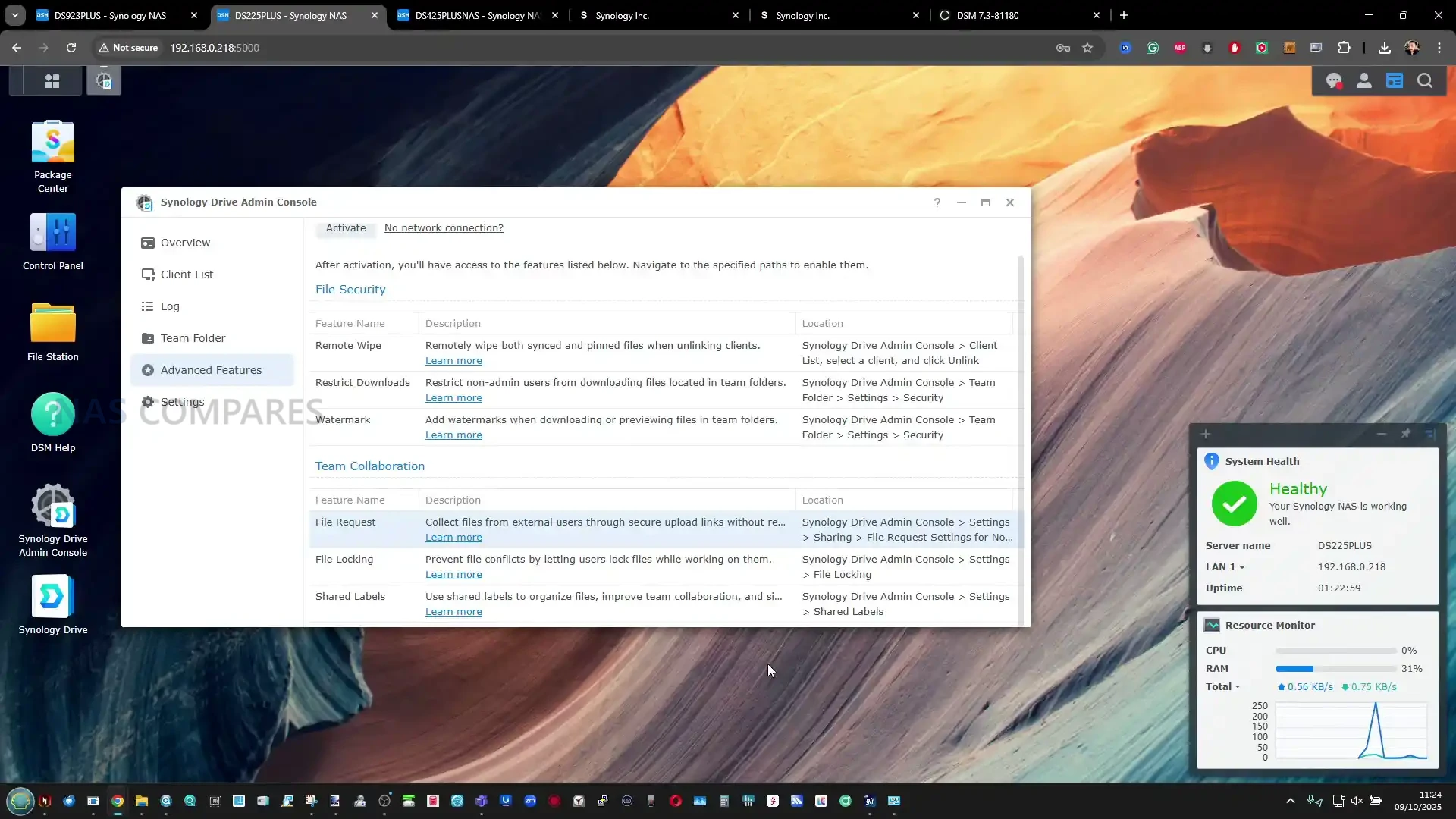Image resolution: width=1456 pixels, height=819 pixels.
Task: Expand the LAN 1 dropdown in System Health
Action: [1241, 567]
